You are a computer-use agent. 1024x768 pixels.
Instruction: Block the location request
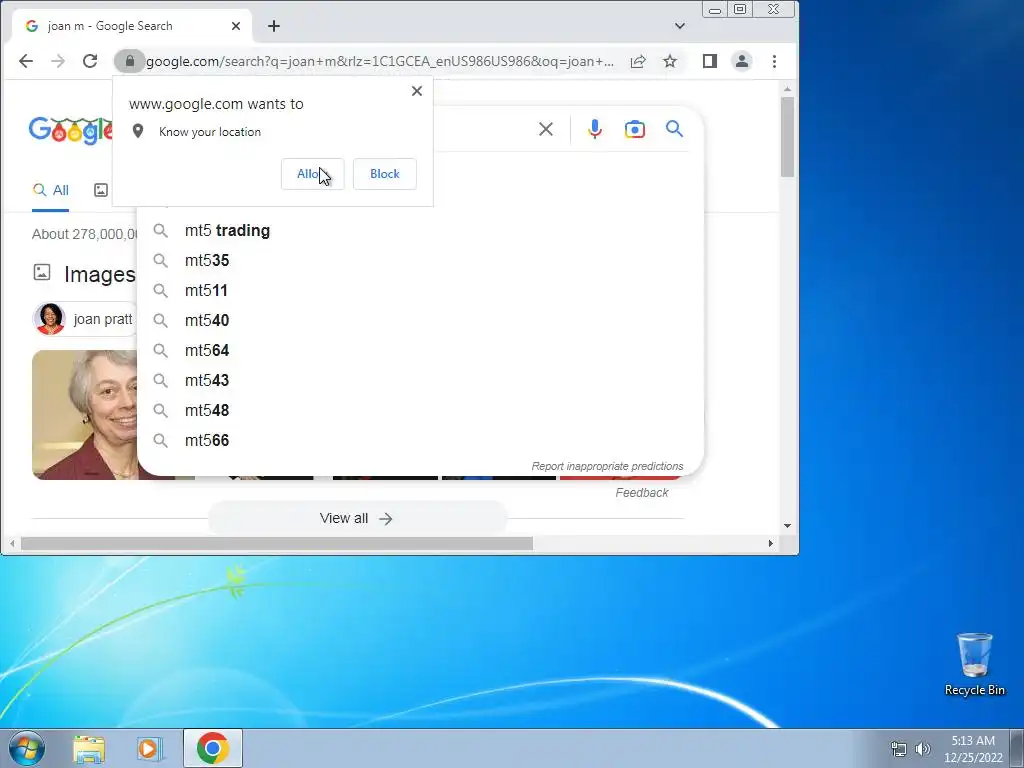(x=385, y=174)
